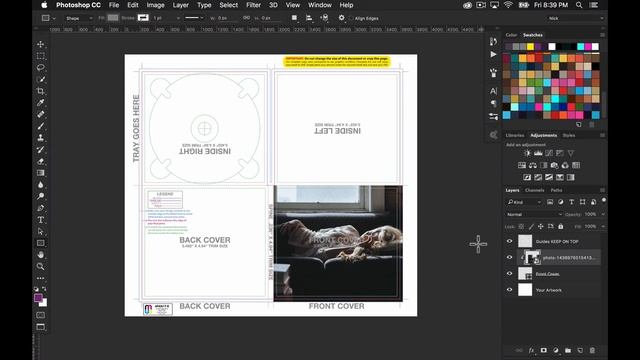Open the Image menu
Screen dimensions: 640x360
pyautogui.click(x=155, y=5)
